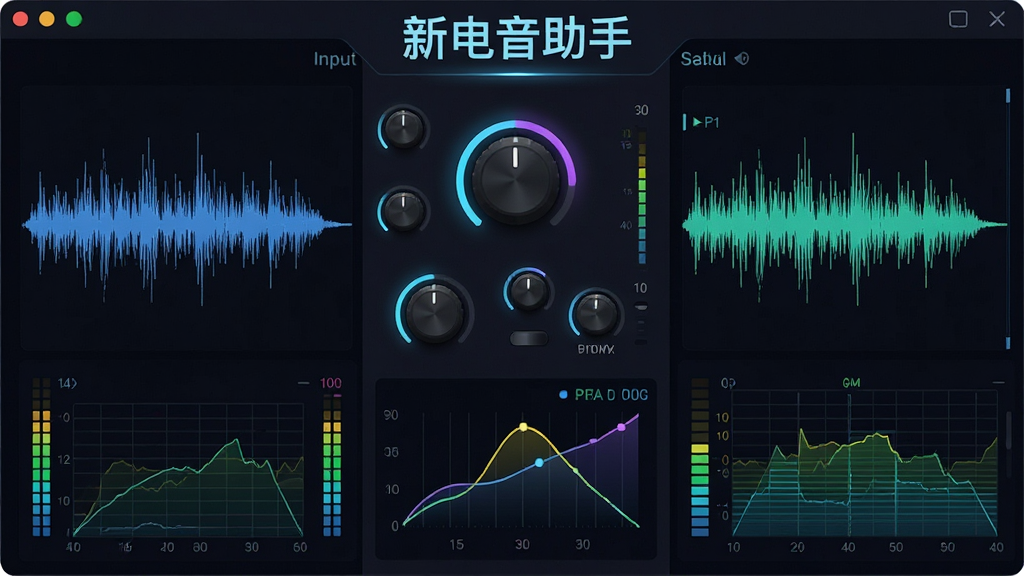Click the GM label above the green spectrum
This screenshot has width=1024, height=576.
click(x=851, y=383)
